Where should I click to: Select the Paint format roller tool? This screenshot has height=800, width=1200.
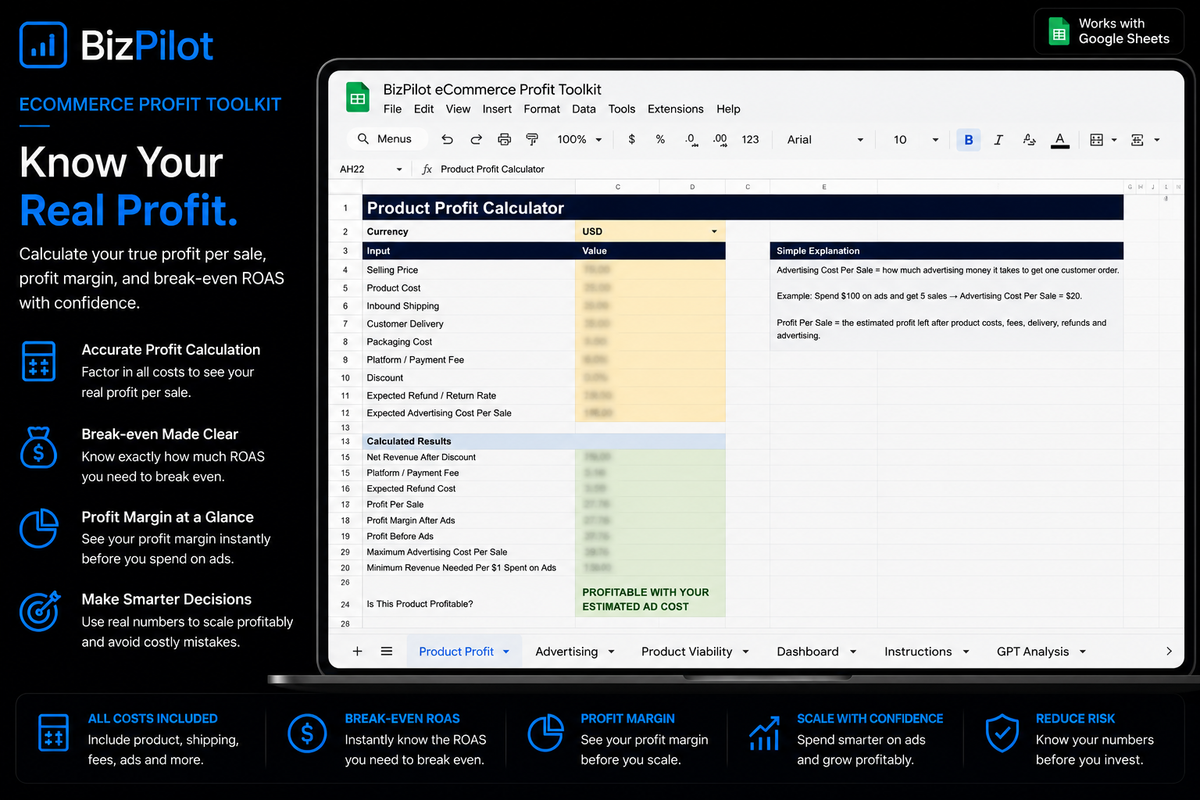(x=532, y=140)
